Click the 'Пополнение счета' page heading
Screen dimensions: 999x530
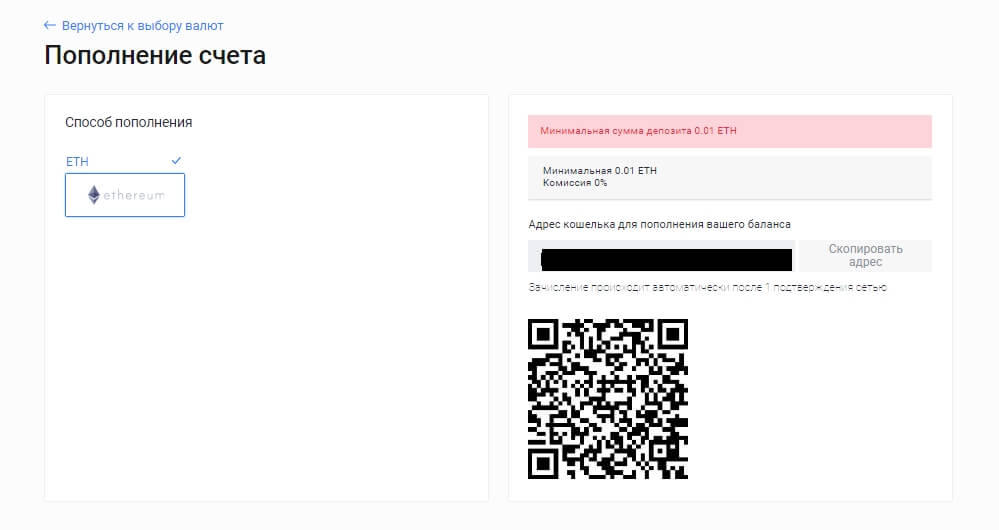pyautogui.click(x=155, y=55)
